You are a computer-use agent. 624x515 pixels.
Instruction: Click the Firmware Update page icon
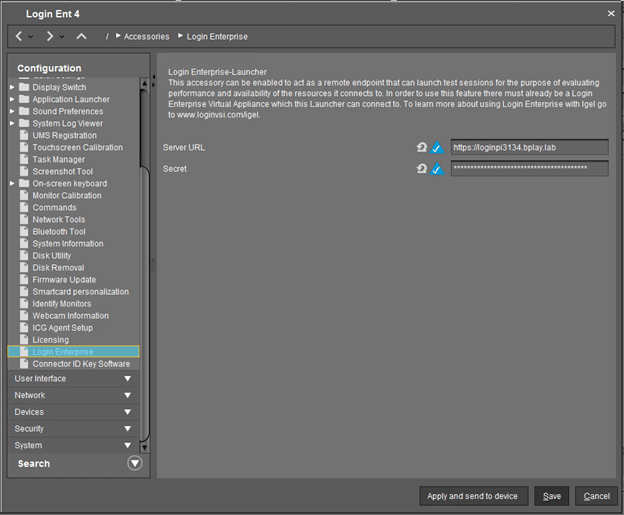24,279
